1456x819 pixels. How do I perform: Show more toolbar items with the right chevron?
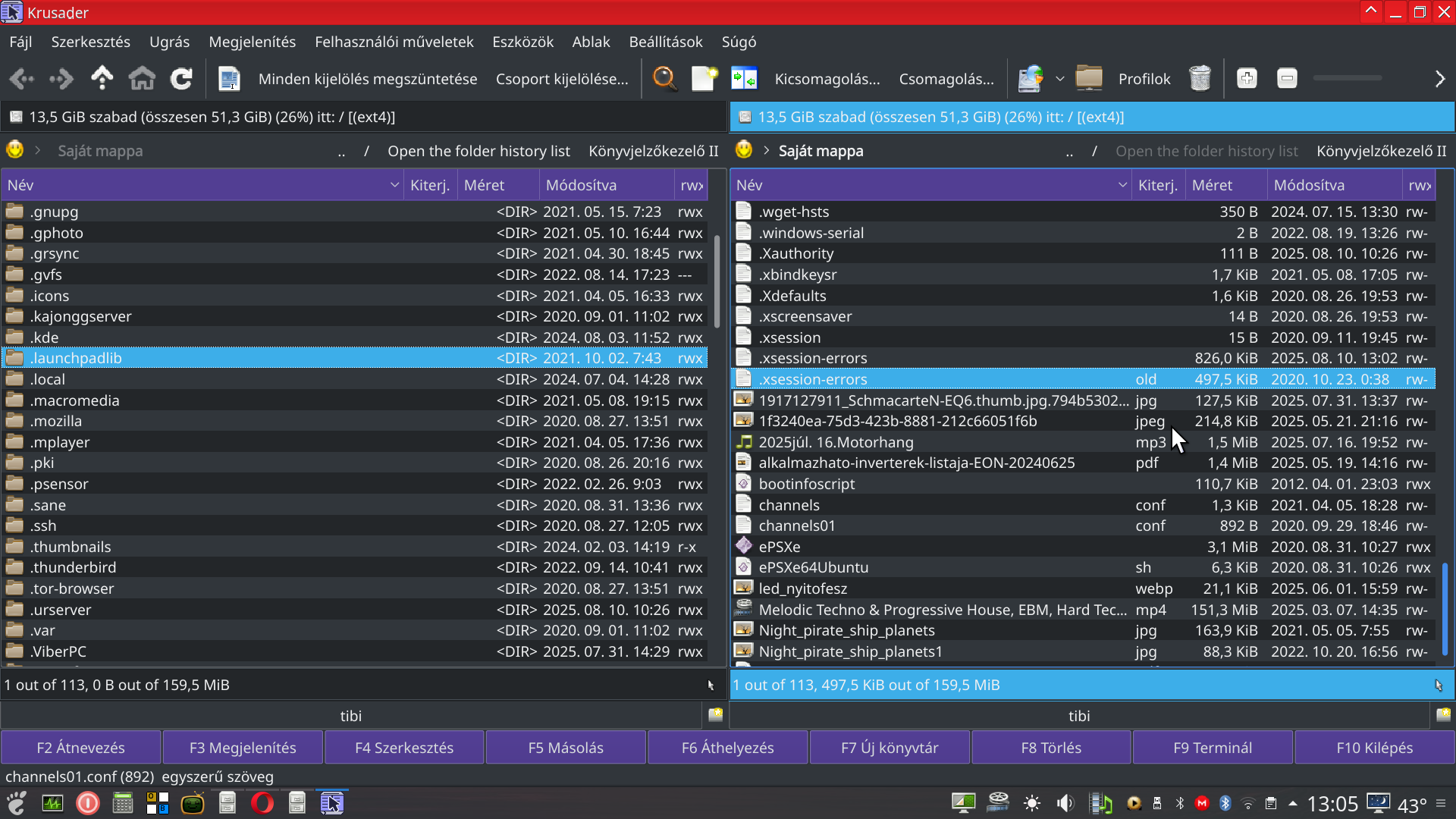(1440, 79)
